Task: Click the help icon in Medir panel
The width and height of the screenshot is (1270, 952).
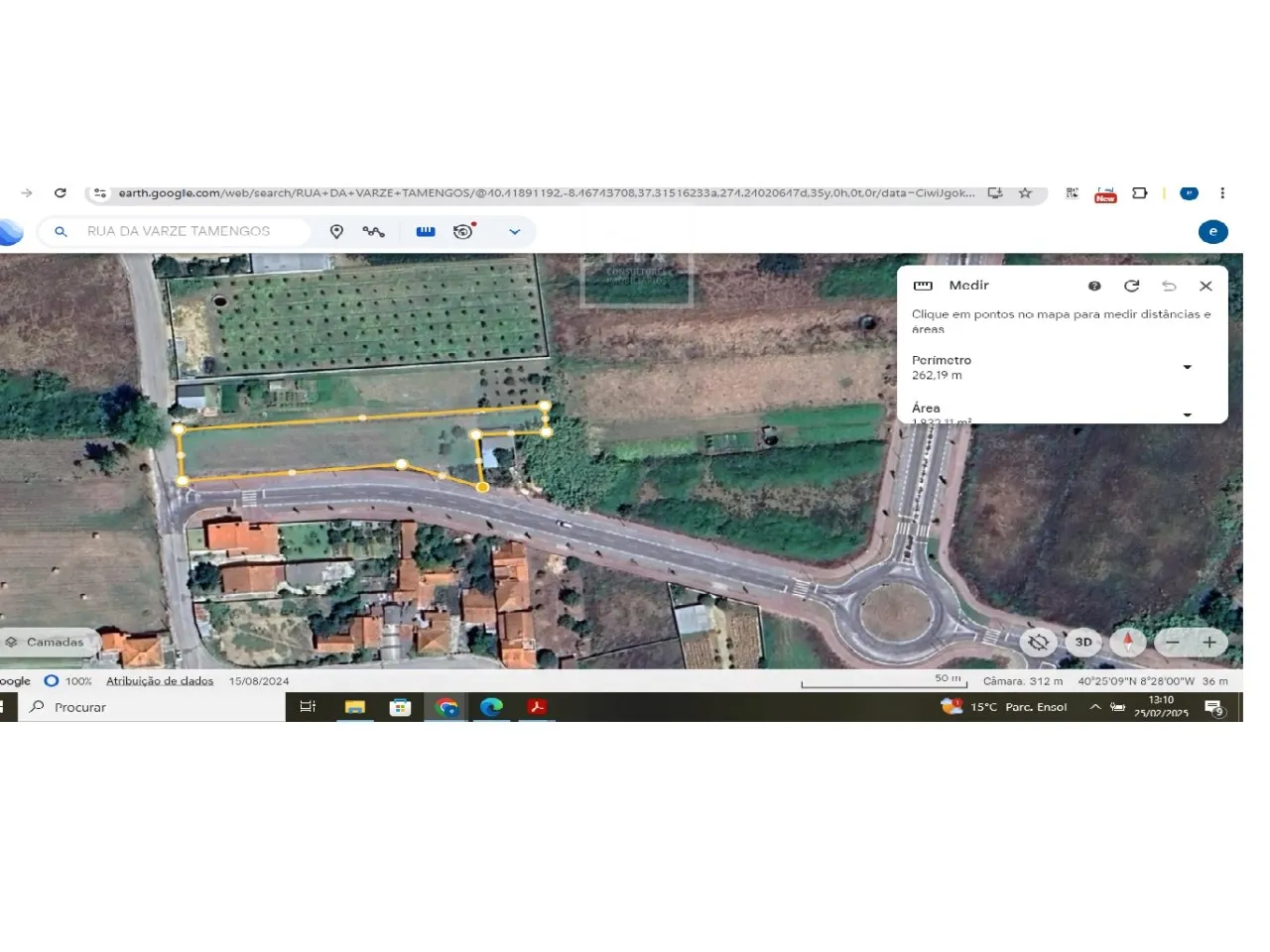Action: pos(1094,286)
